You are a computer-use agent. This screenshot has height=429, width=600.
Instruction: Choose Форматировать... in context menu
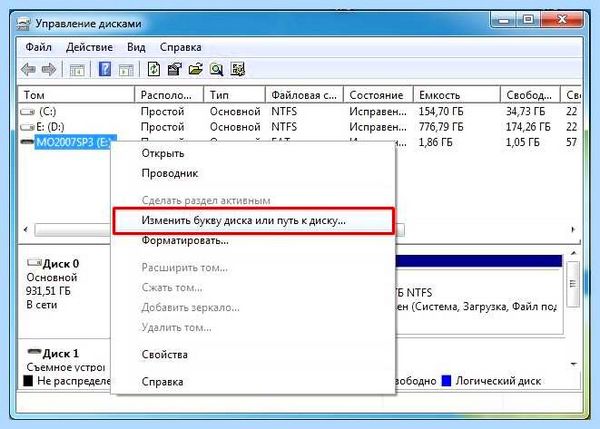tap(253, 240)
